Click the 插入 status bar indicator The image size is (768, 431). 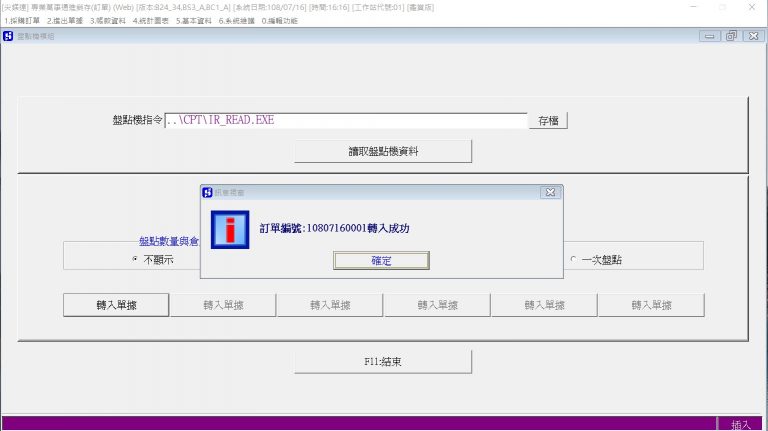(741, 425)
